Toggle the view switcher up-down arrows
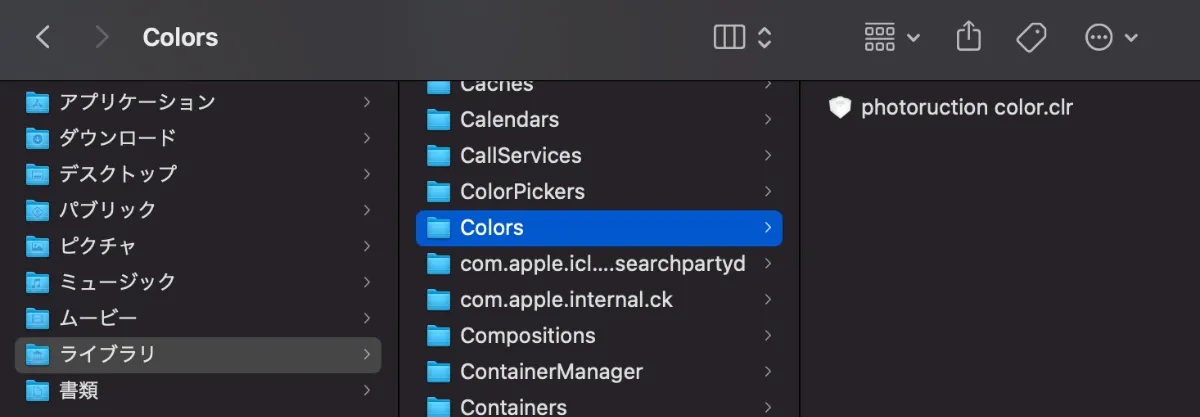The image size is (1200, 417). tap(765, 38)
